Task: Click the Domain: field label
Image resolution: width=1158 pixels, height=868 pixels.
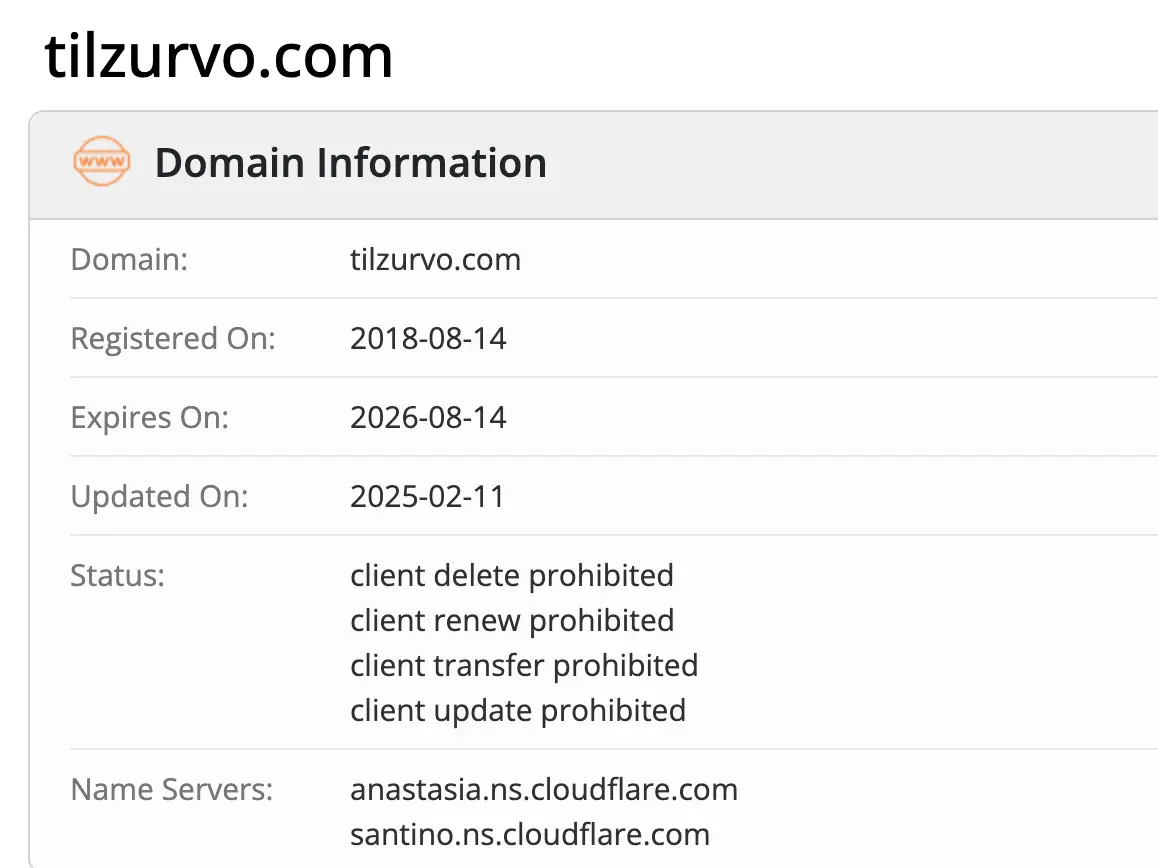Action: (x=129, y=260)
